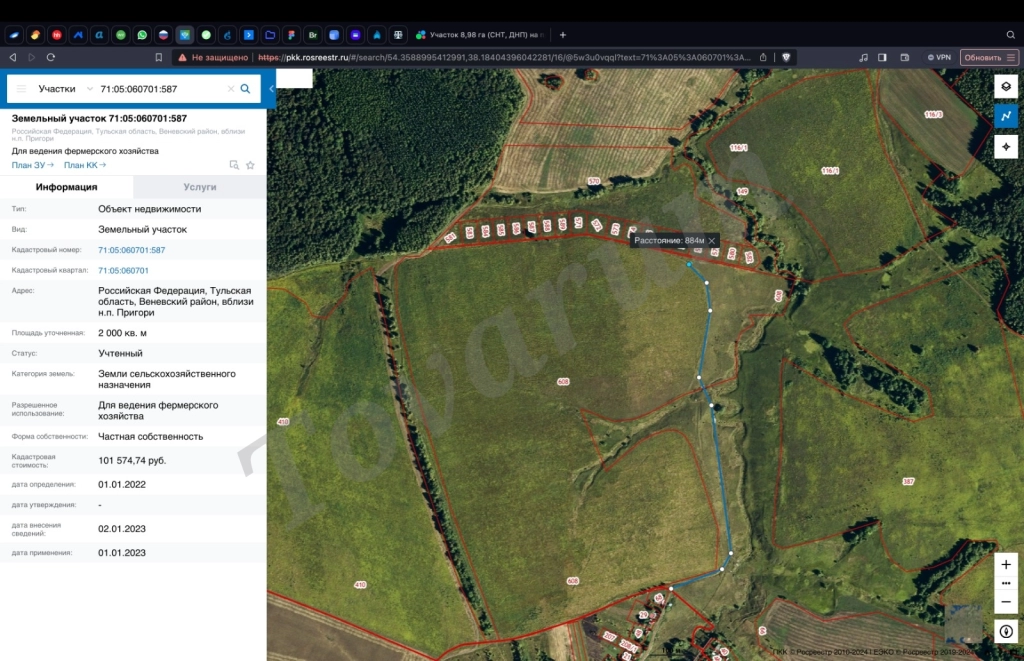
Task: Select the Информация tab
Action: tap(67, 187)
